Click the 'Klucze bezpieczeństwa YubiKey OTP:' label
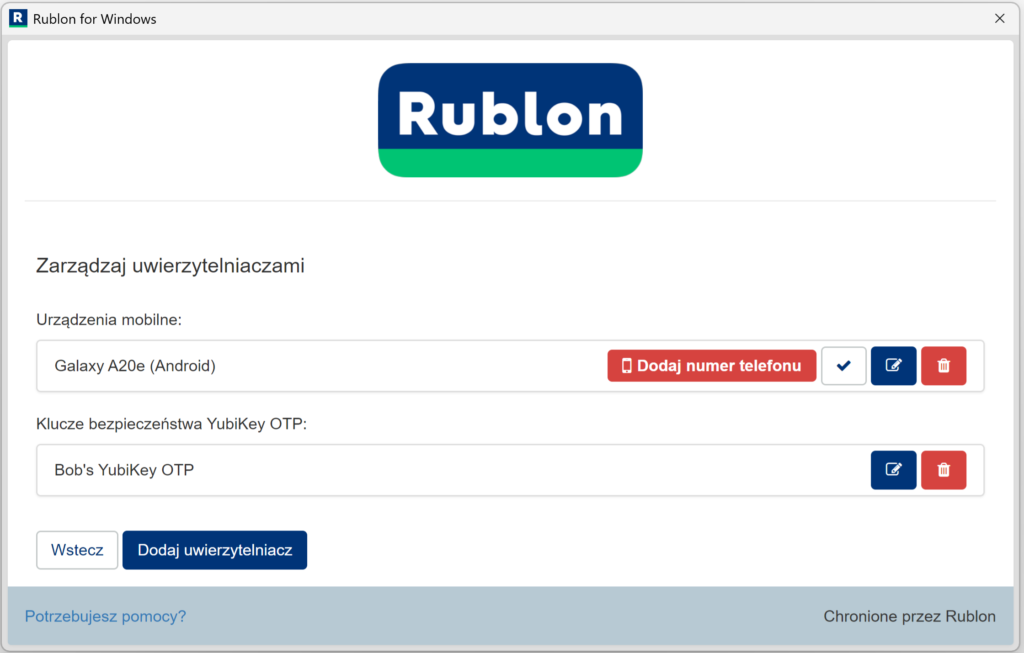 pos(171,423)
